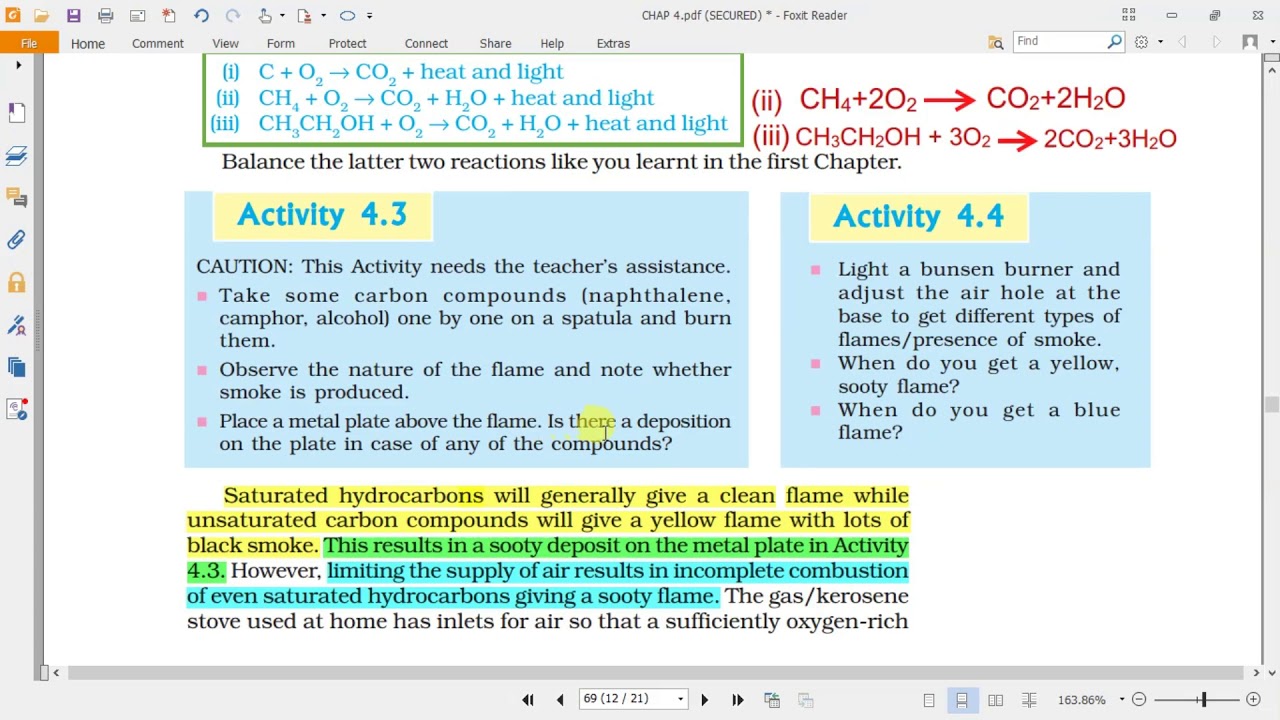
Task: Open the Bookmarks panel in the sidebar
Action: coord(17,112)
